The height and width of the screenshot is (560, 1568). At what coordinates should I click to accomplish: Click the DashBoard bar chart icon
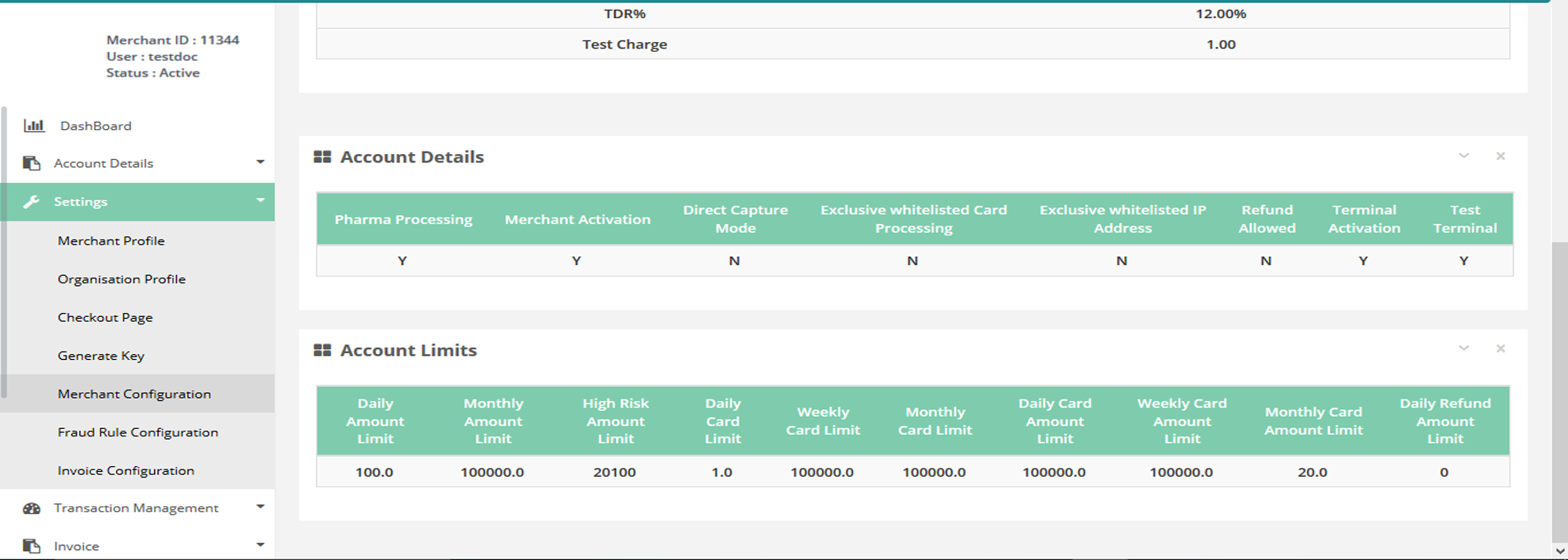[34, 126]
